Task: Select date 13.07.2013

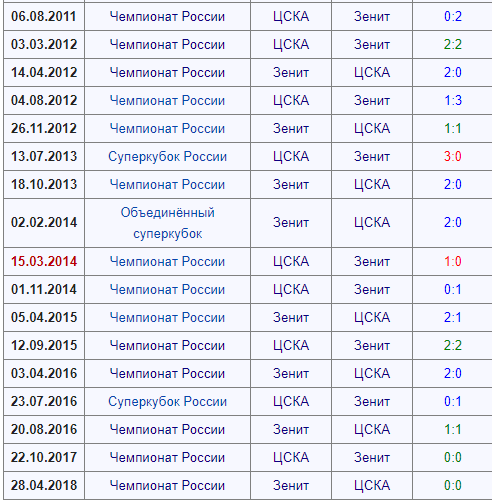Action: 44,156
